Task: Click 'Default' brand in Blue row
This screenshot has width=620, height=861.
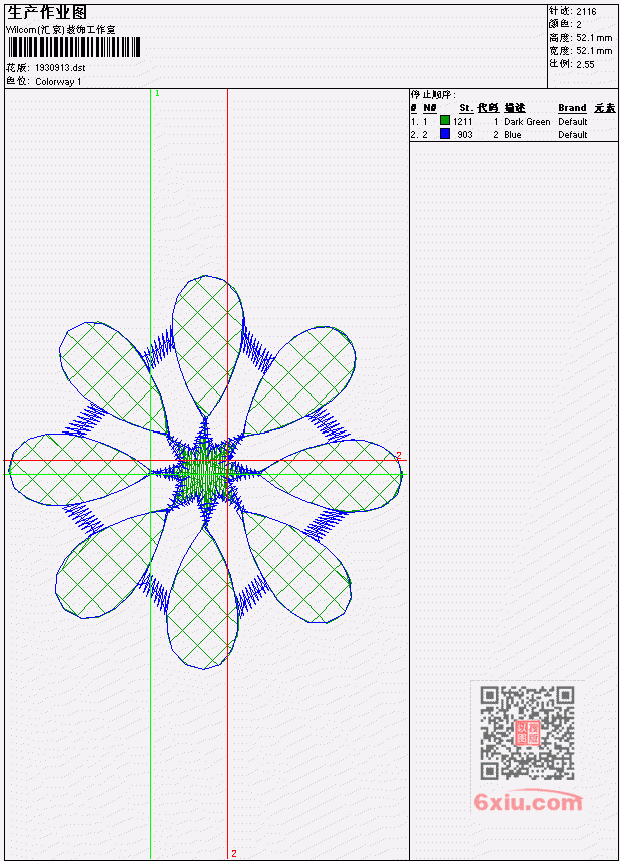Action: click(x=573, y=135)
